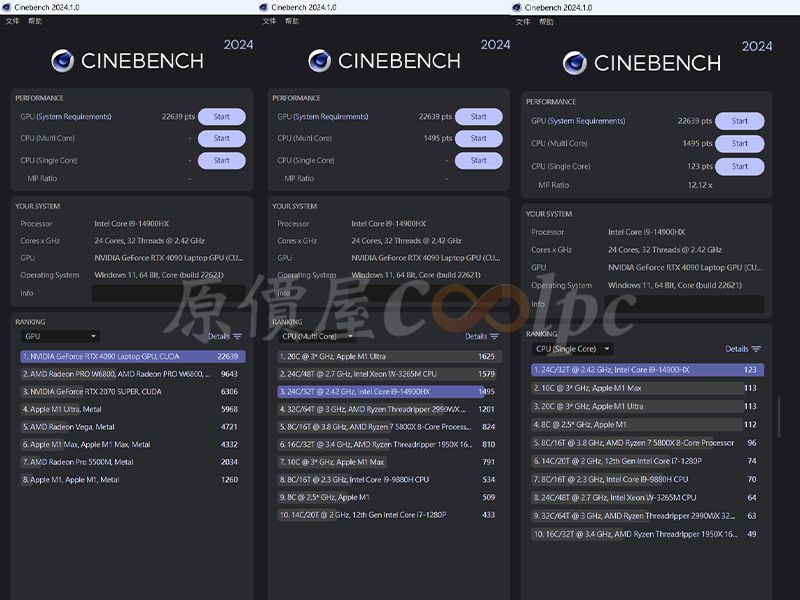Select NVIDIA GeForce RTX 2070 SUPER row
The height and width of the screenshot is (600, 800).
(133, 391)
